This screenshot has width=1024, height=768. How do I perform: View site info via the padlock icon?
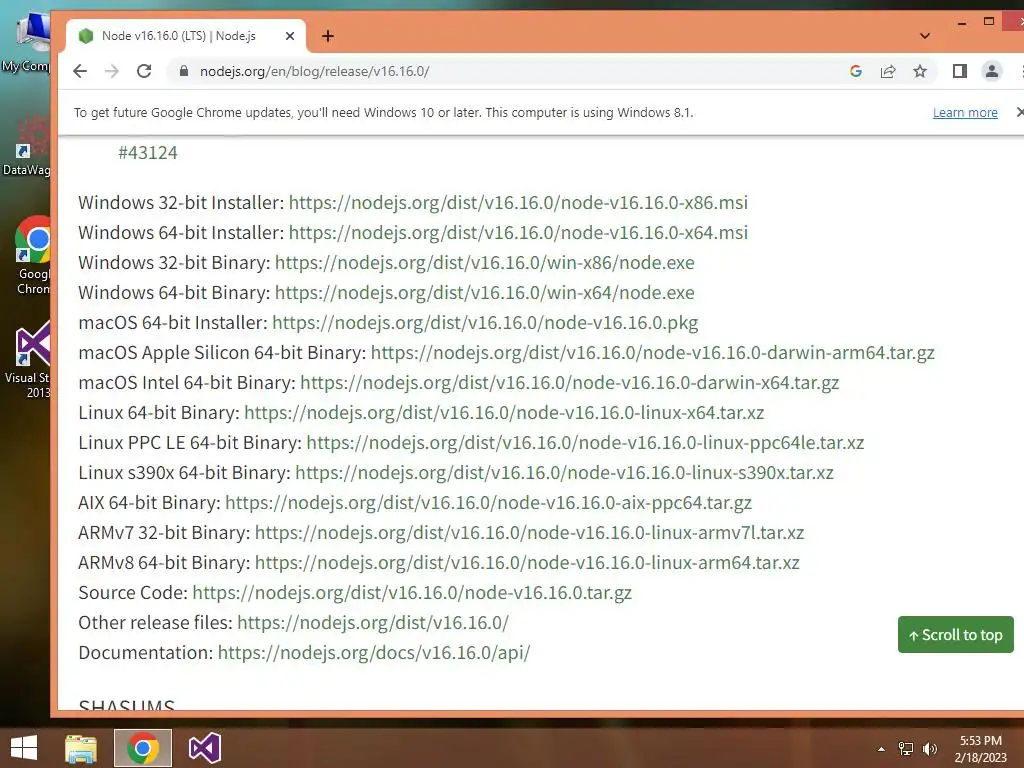point(184,71)
